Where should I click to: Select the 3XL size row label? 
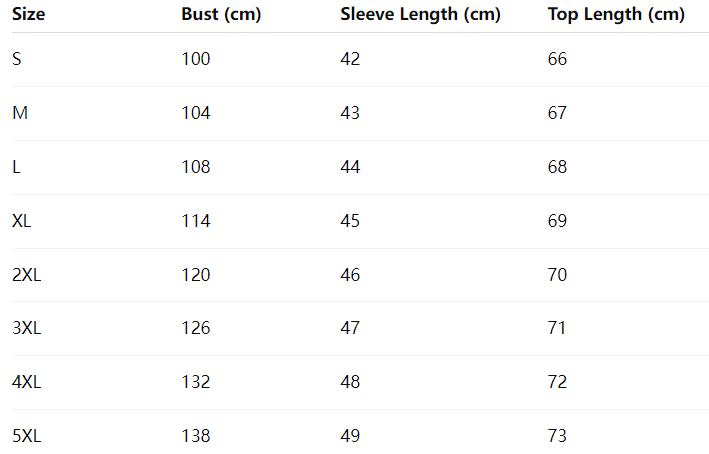pyautogui.click(x=27, y=328)
